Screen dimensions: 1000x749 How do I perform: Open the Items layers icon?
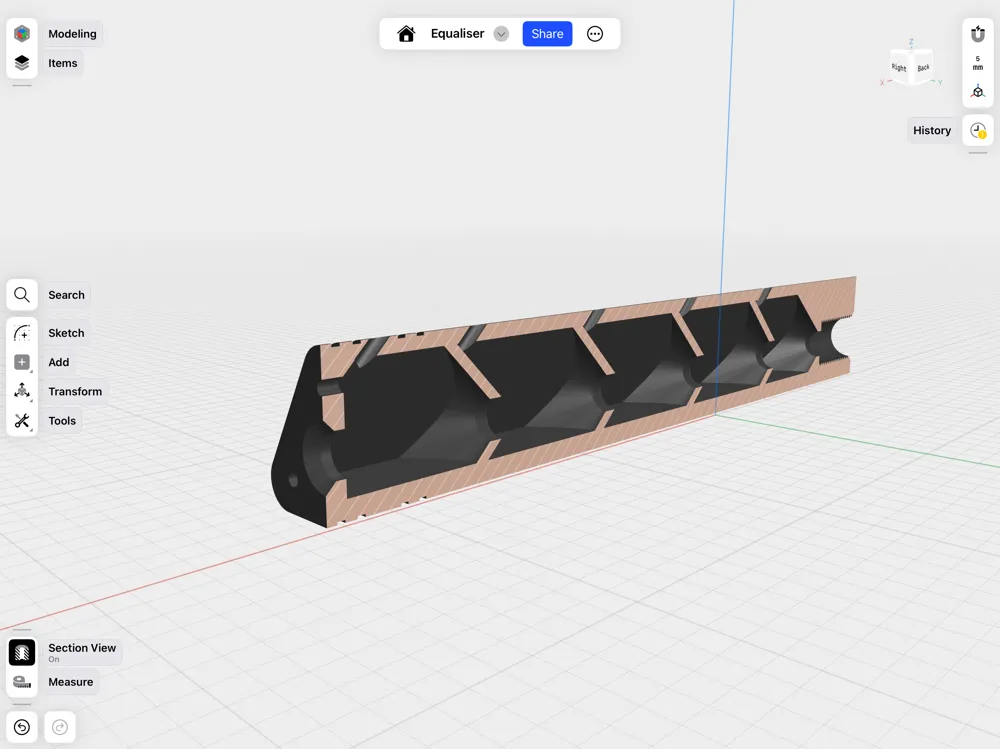(22, 63)
